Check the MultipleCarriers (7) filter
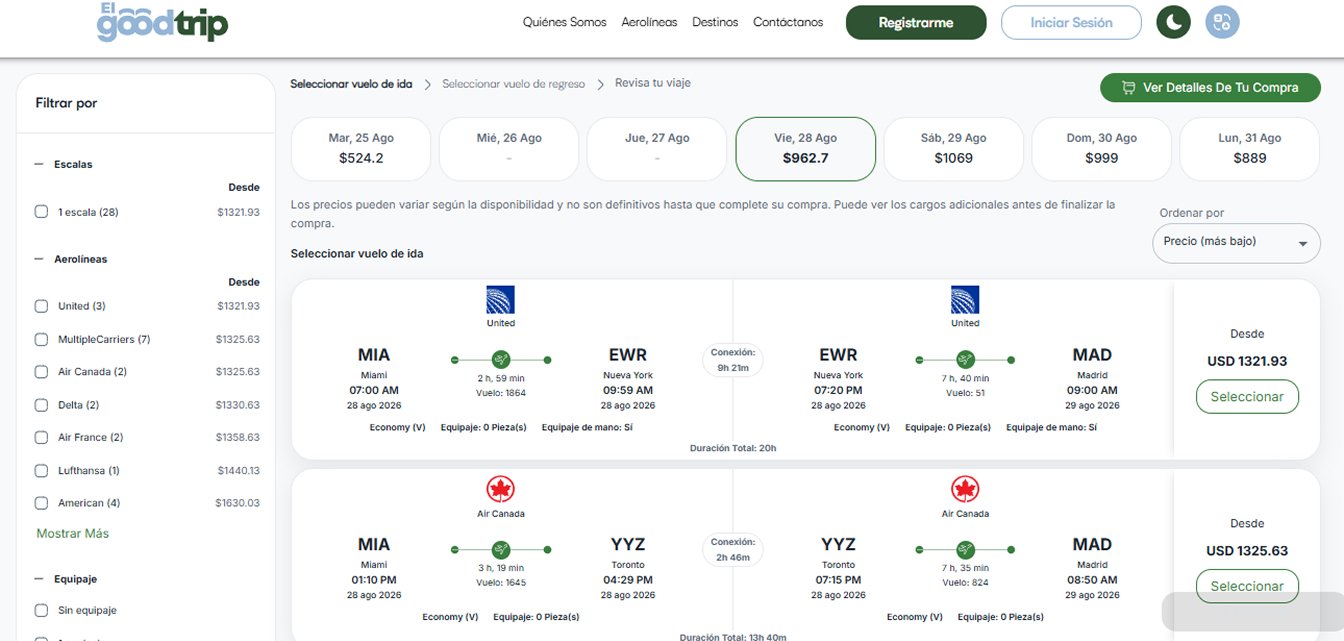 pos(41,339)
